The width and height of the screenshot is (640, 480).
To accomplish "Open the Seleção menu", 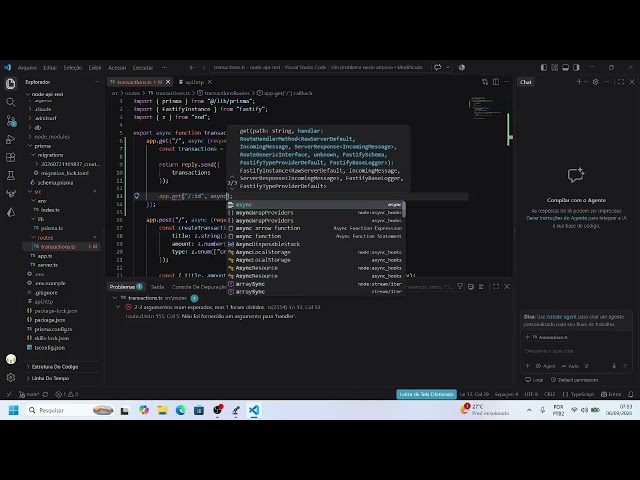I will (73, 68).
